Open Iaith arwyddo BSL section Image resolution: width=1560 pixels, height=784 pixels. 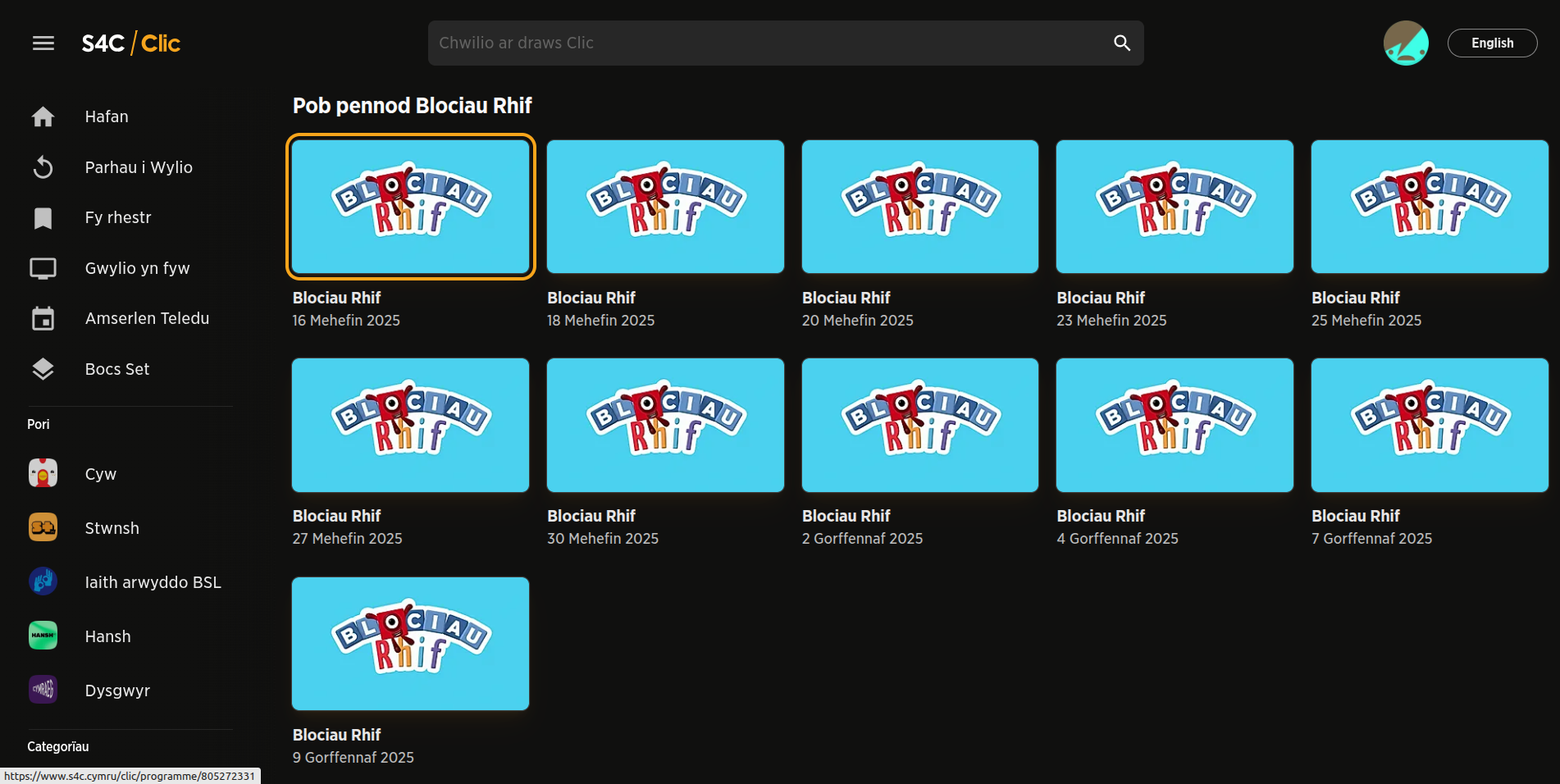(153, 582)
